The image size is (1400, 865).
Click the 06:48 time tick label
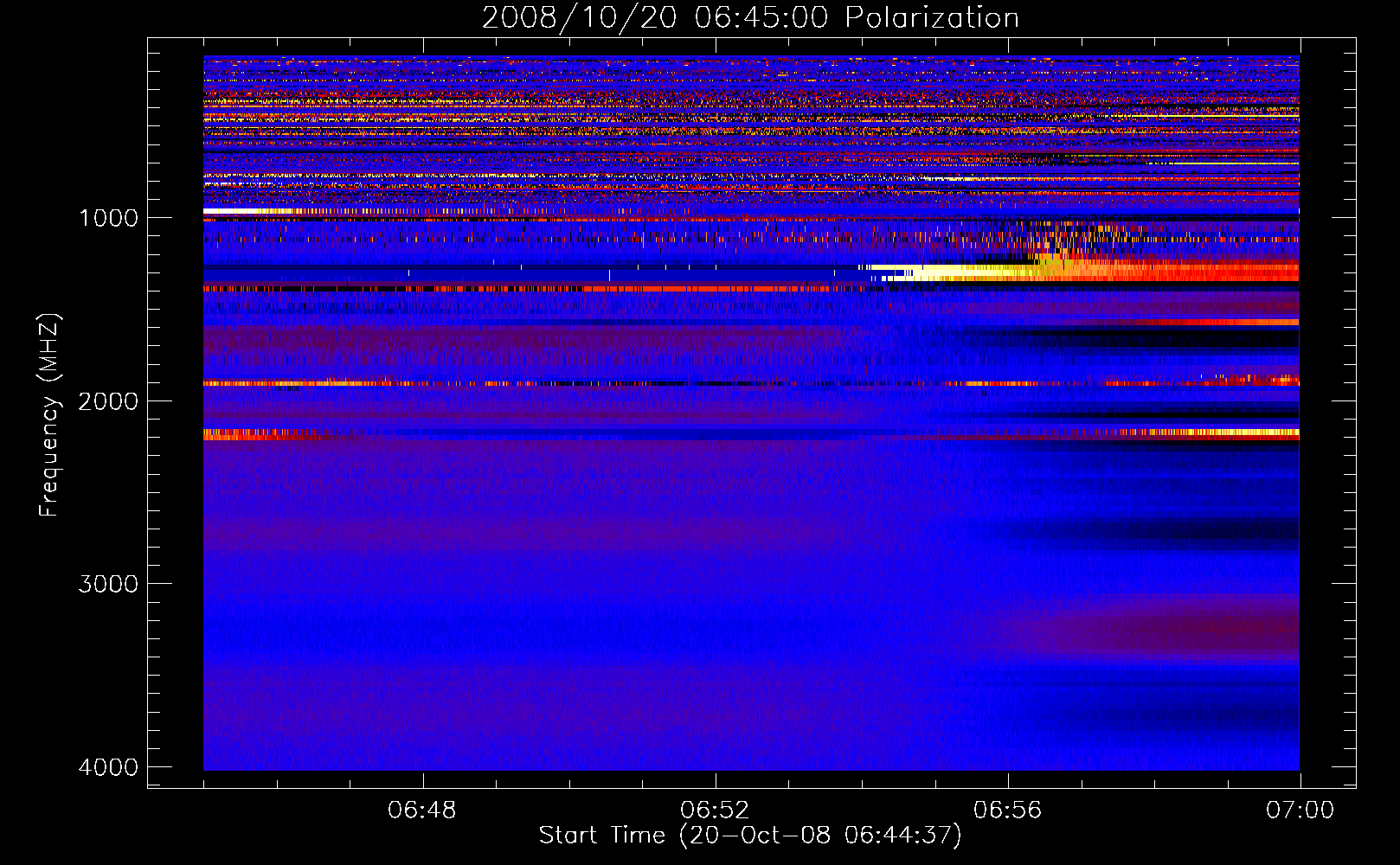422,811
